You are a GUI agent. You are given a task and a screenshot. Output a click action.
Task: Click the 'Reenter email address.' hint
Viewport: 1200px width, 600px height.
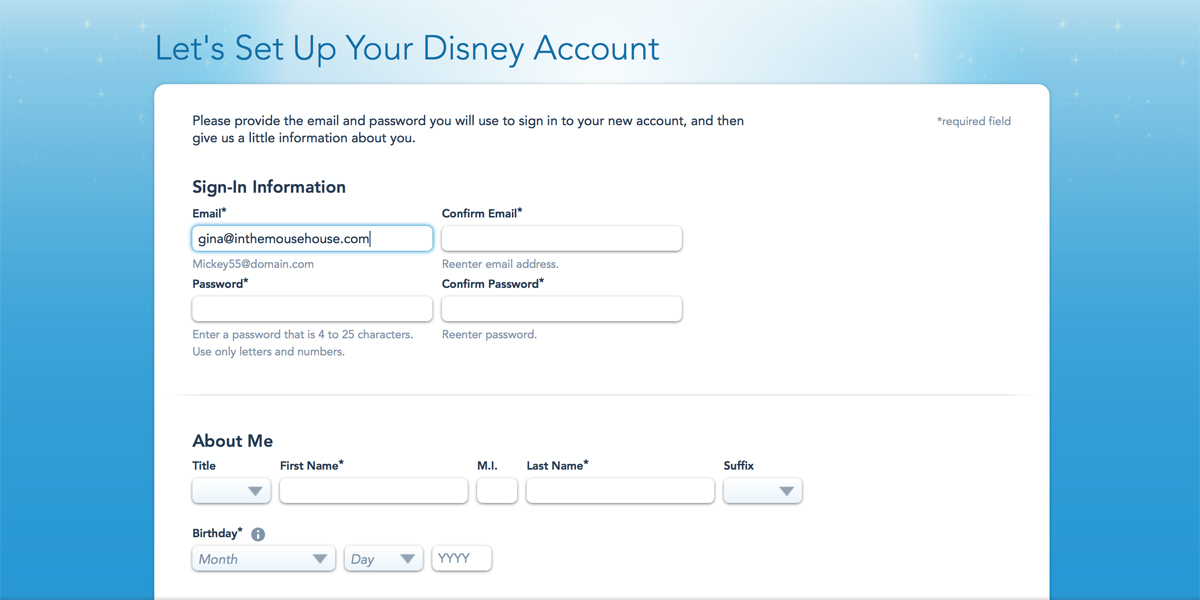[x=500, y=264]
